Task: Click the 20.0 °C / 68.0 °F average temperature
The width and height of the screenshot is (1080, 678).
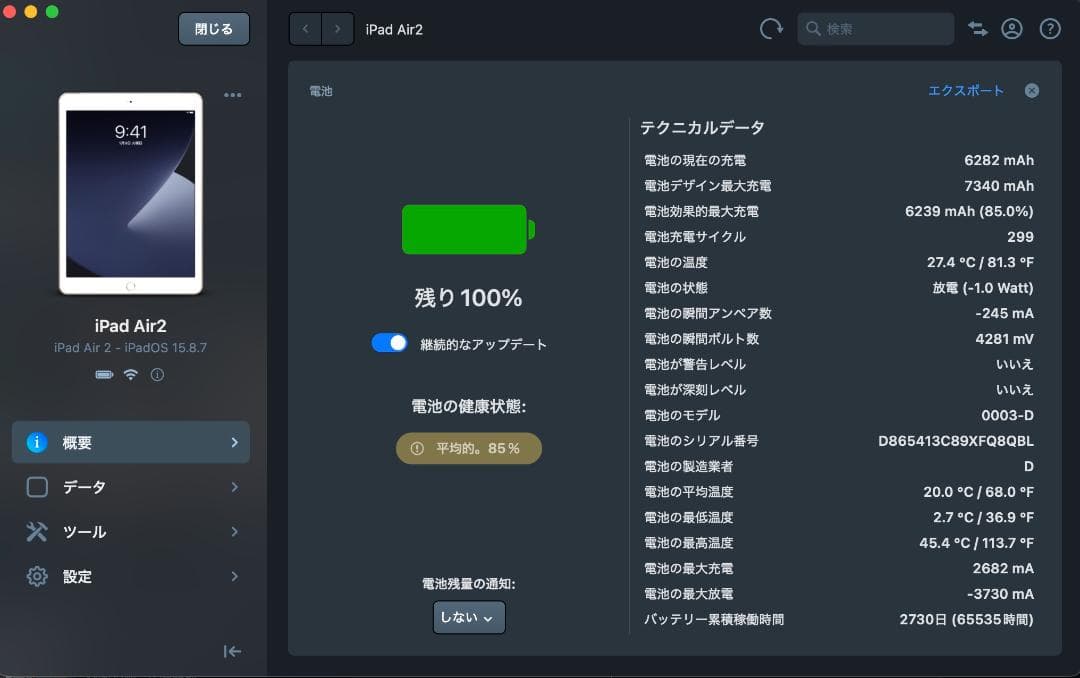Action: [978, 492]
